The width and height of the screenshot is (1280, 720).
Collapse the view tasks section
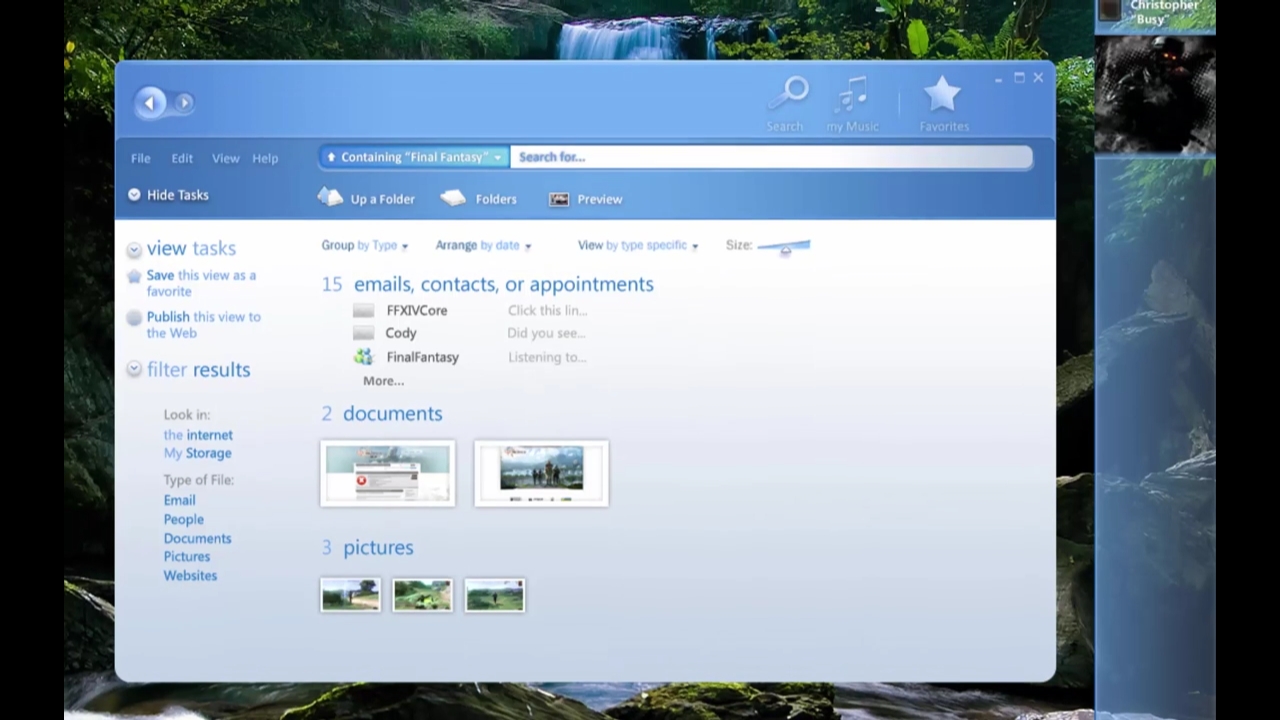click(134, 249)
